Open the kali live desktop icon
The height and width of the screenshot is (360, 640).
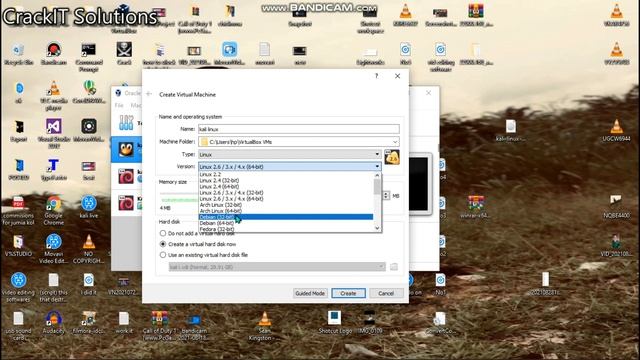point(89,207)
